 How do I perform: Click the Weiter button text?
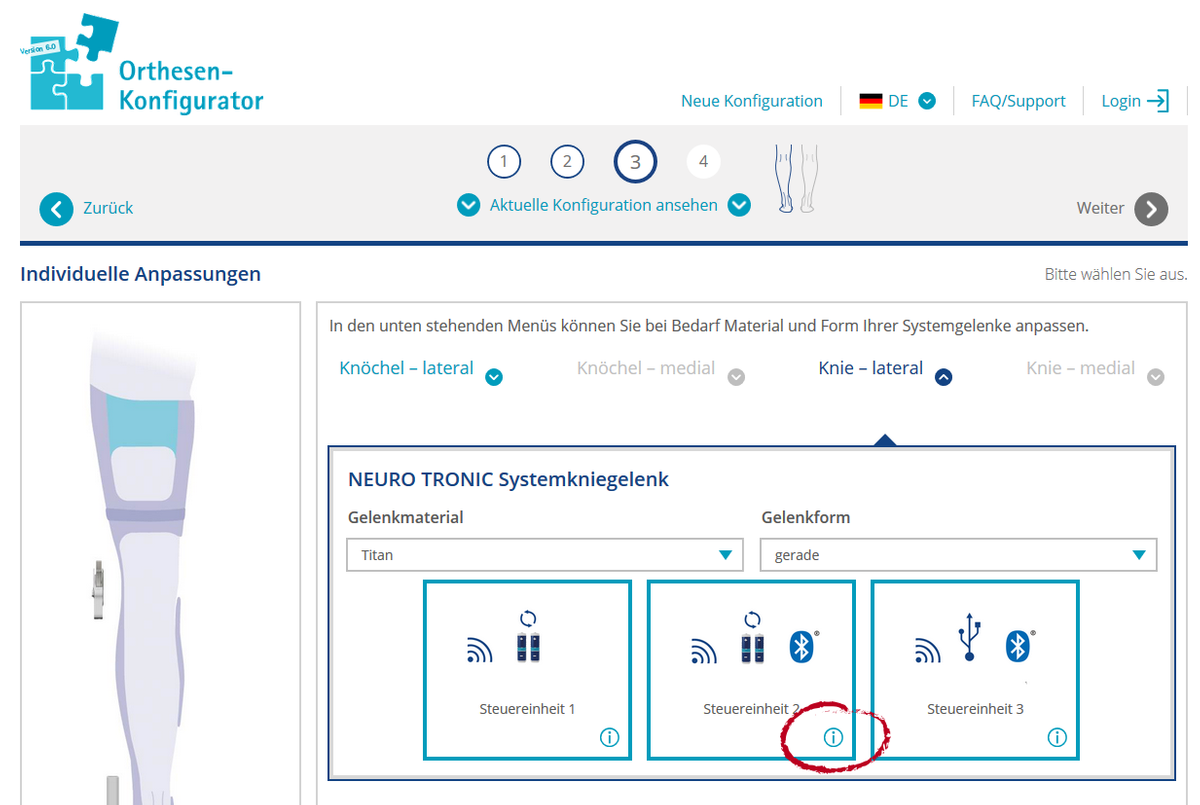click(1101, 208)
